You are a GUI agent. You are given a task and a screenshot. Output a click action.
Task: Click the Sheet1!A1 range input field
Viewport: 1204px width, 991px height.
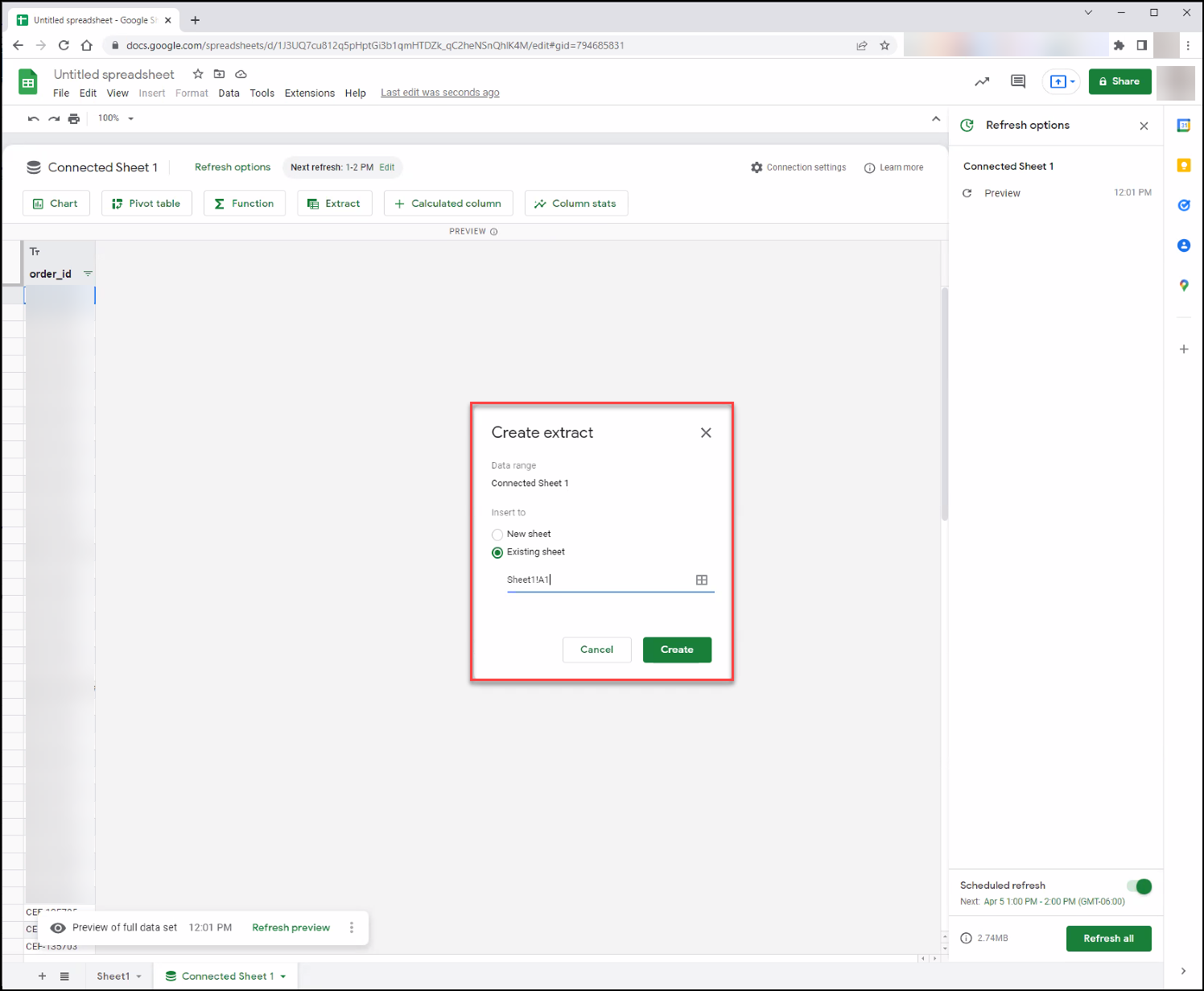tap(600, 580)
